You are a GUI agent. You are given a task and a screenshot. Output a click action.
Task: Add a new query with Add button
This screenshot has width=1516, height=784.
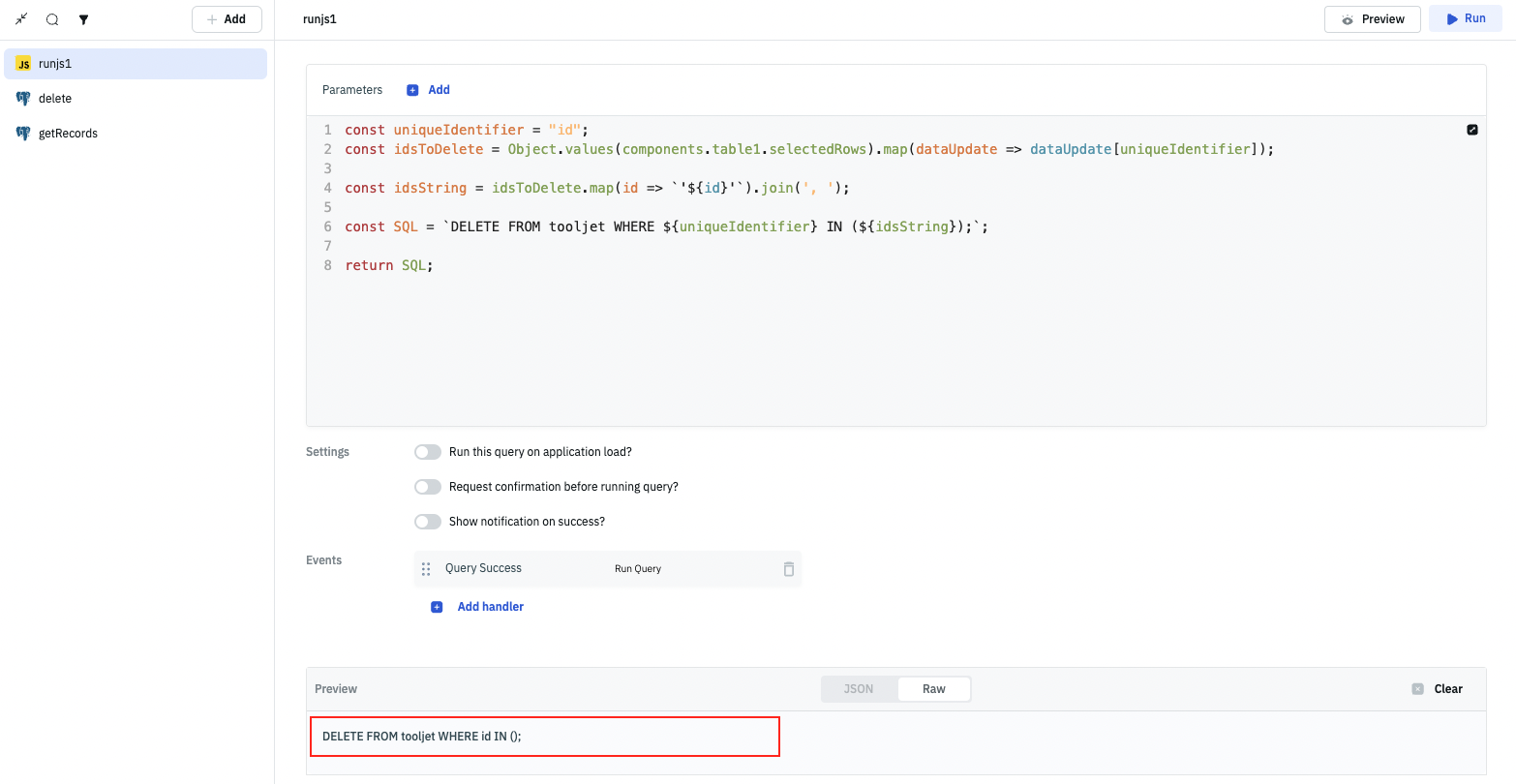[x=227, y=19]
